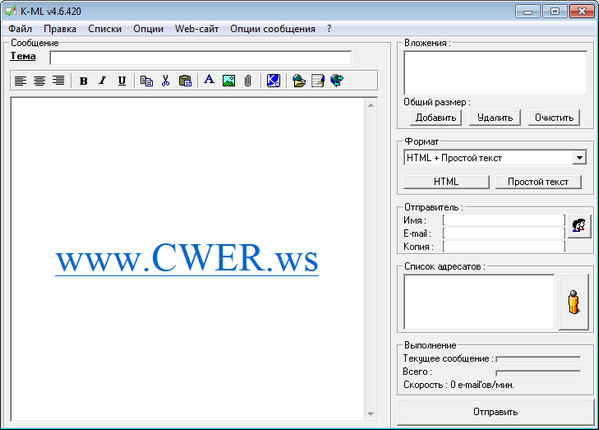599x430 pixels.
Task: Switch to HTML format button
Action: tap(446, 182)
